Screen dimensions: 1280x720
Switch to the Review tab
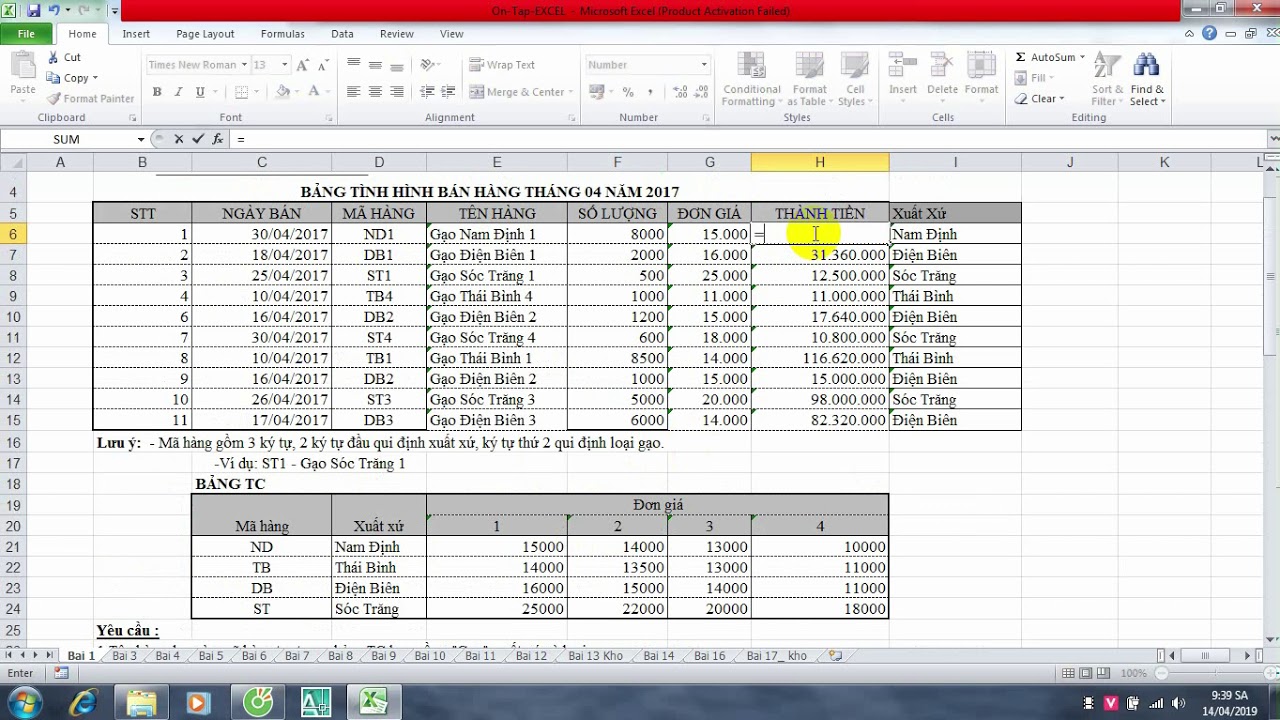coord(396,34)
